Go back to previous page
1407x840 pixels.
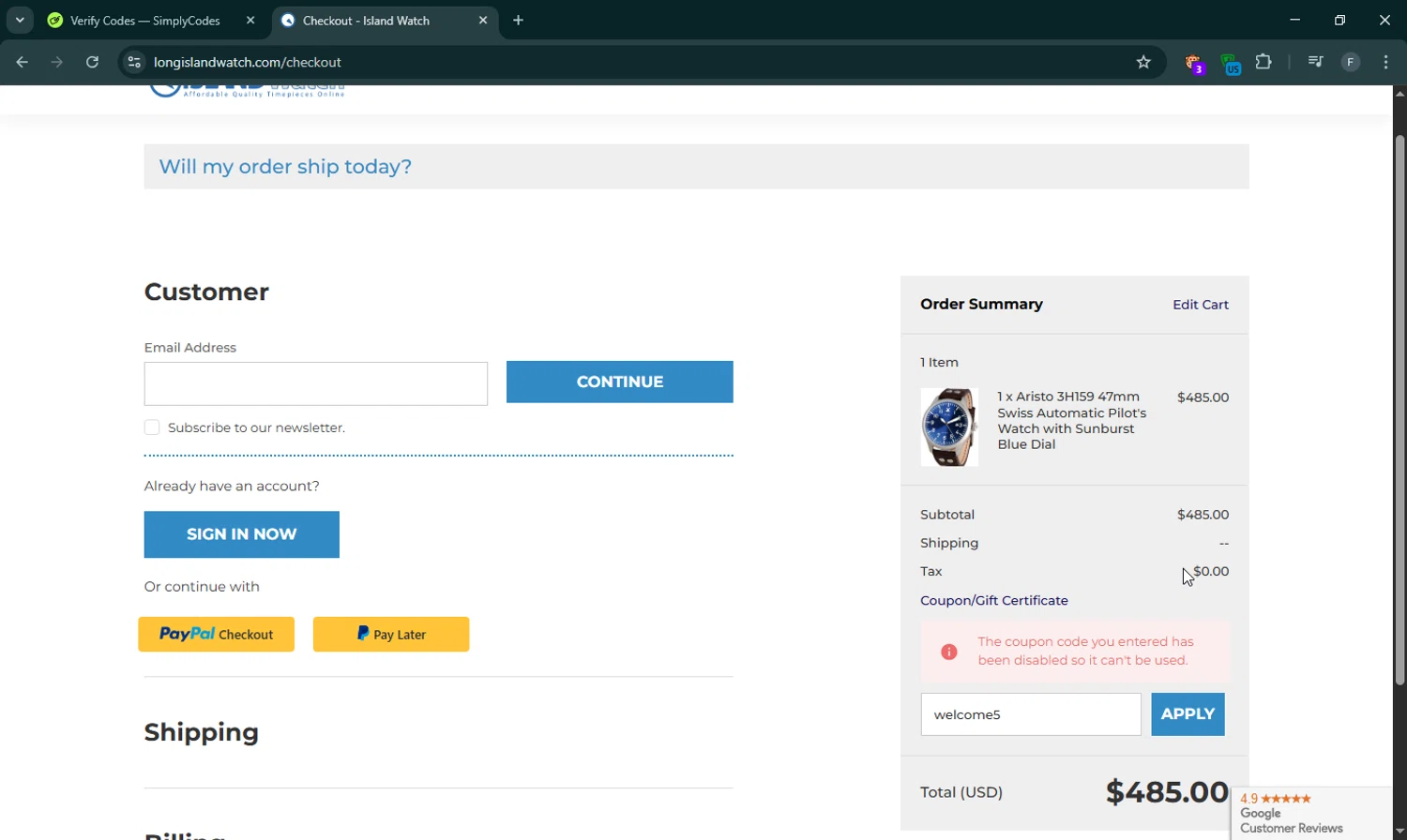22,62
